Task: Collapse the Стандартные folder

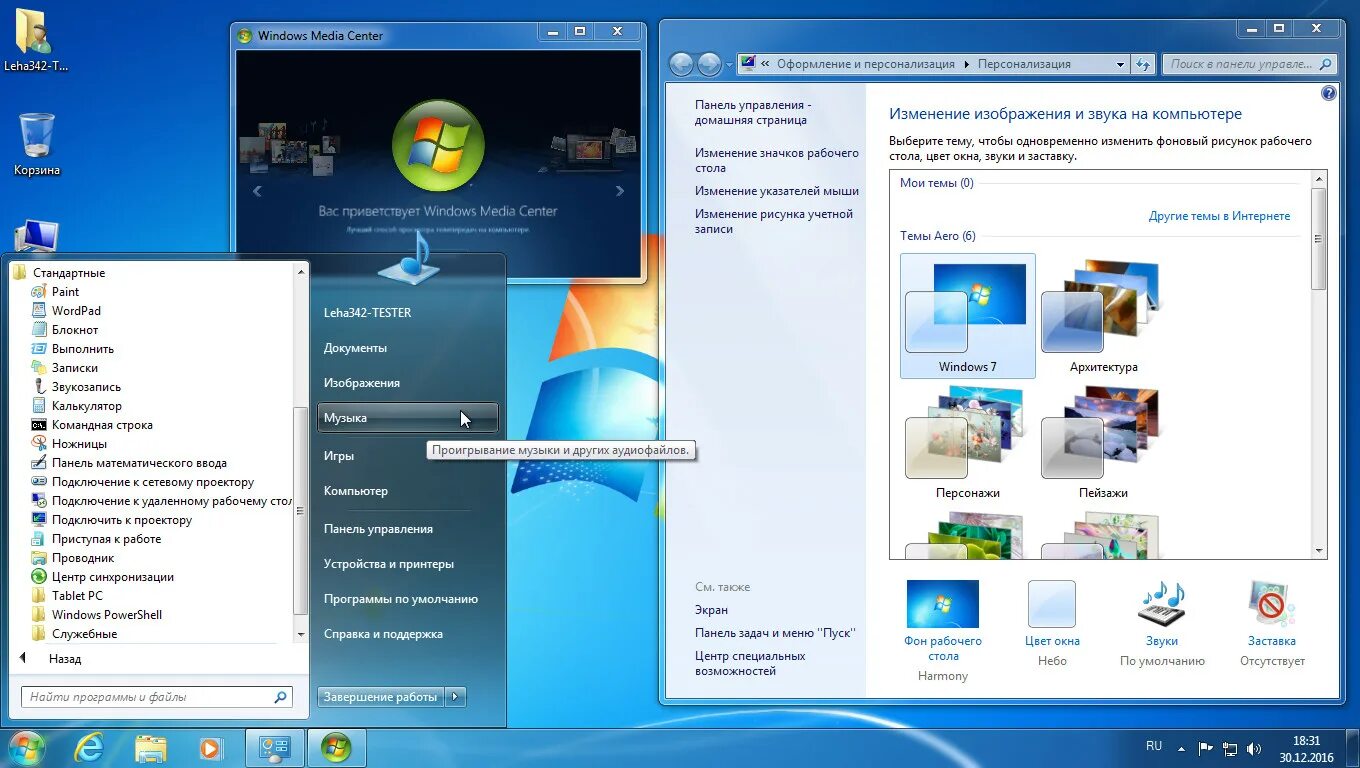Action: [68, 273]
